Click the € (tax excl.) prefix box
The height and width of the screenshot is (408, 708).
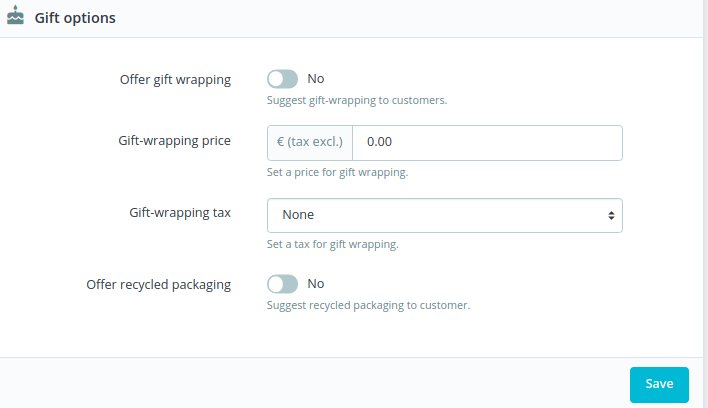(310, 143)
